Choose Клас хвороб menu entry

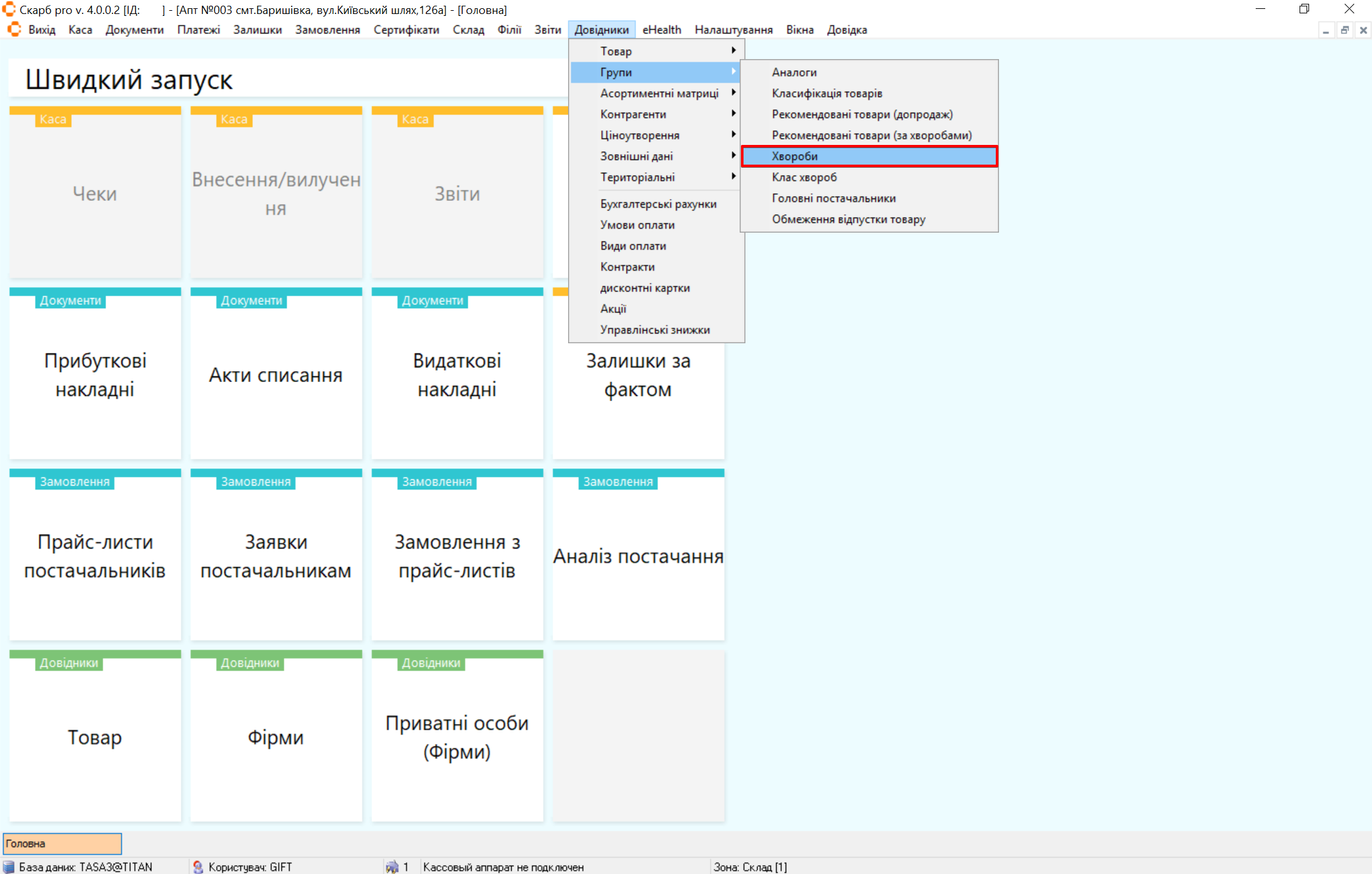click(804, 177)
